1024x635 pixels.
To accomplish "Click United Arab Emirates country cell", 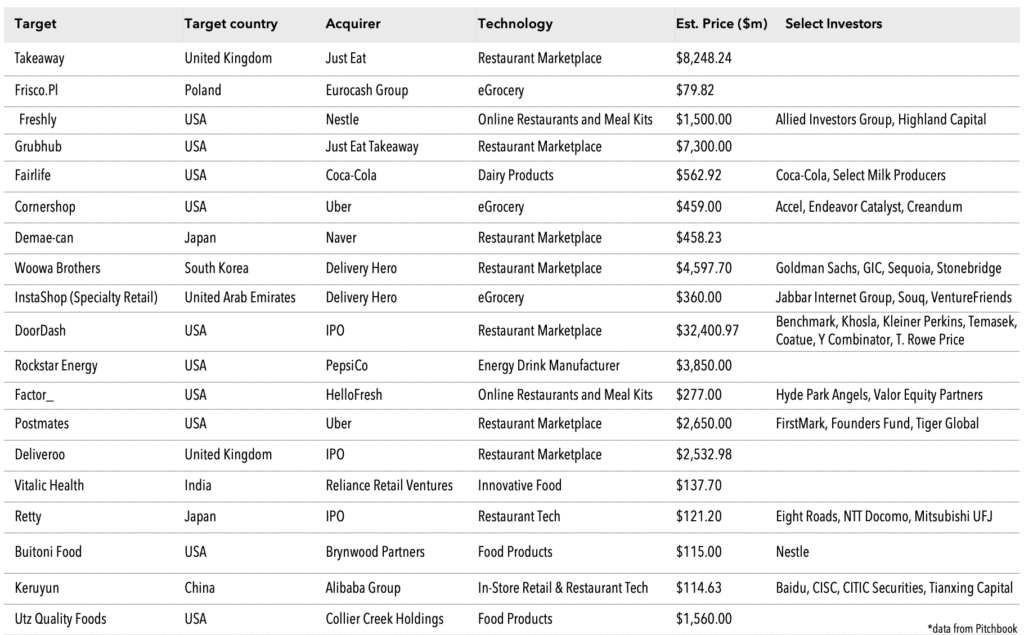I will [240, 297].
